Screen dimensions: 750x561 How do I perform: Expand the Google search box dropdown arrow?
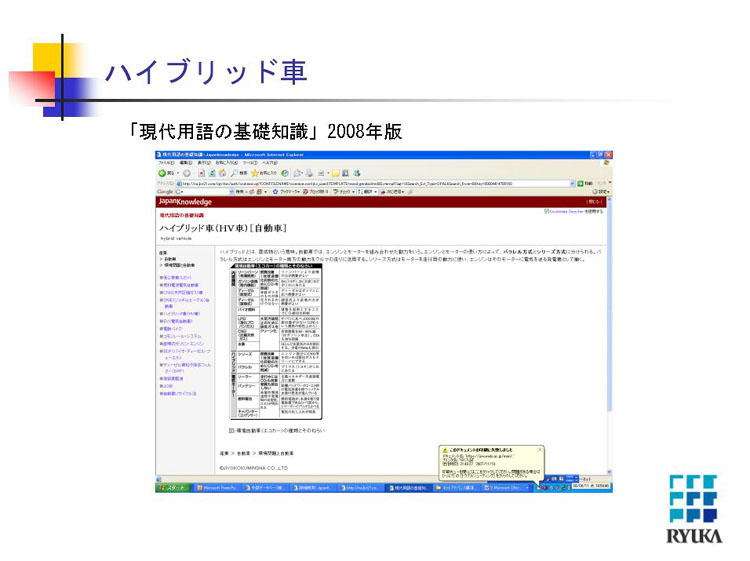coord(232,192)
